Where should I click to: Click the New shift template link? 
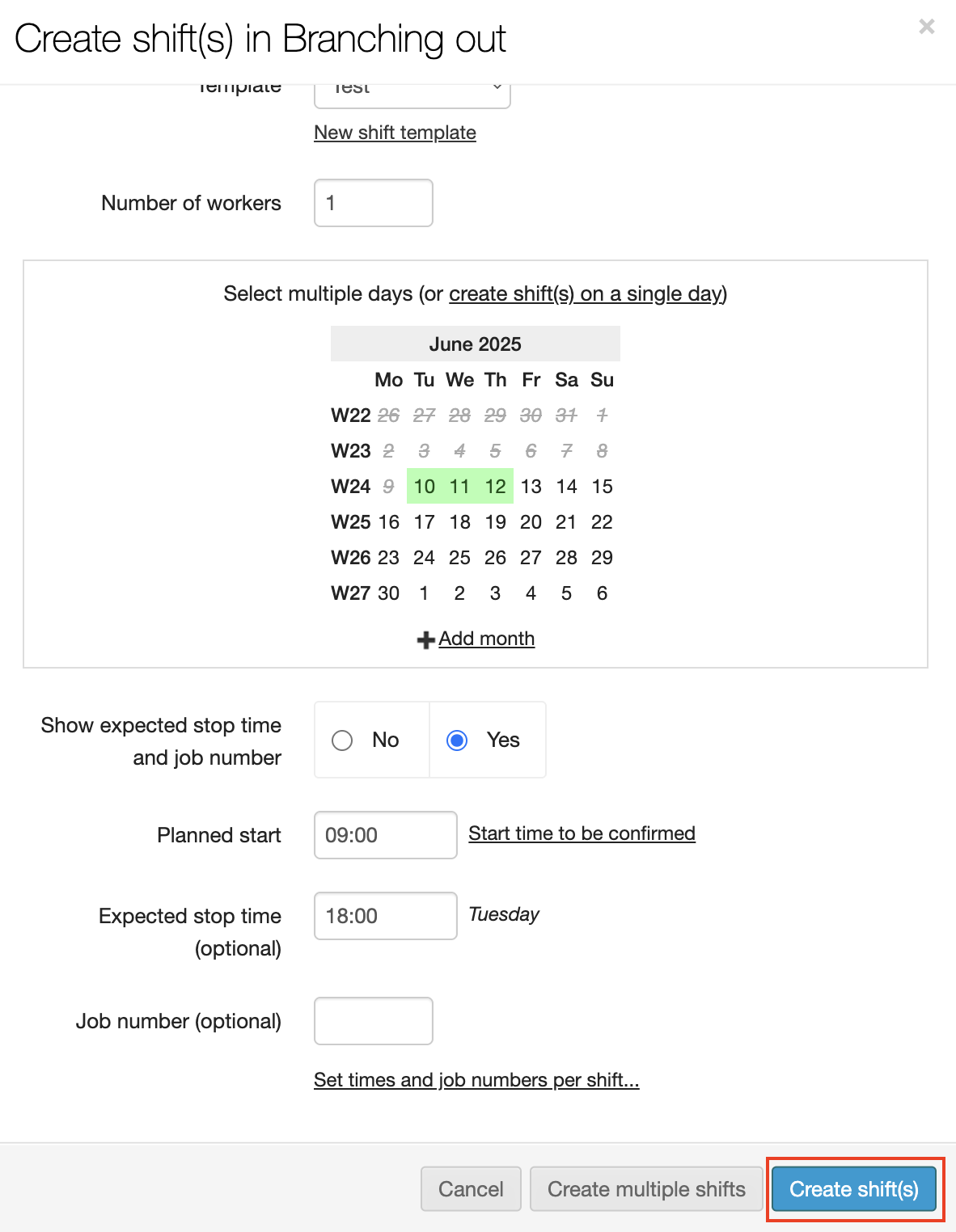395,133
